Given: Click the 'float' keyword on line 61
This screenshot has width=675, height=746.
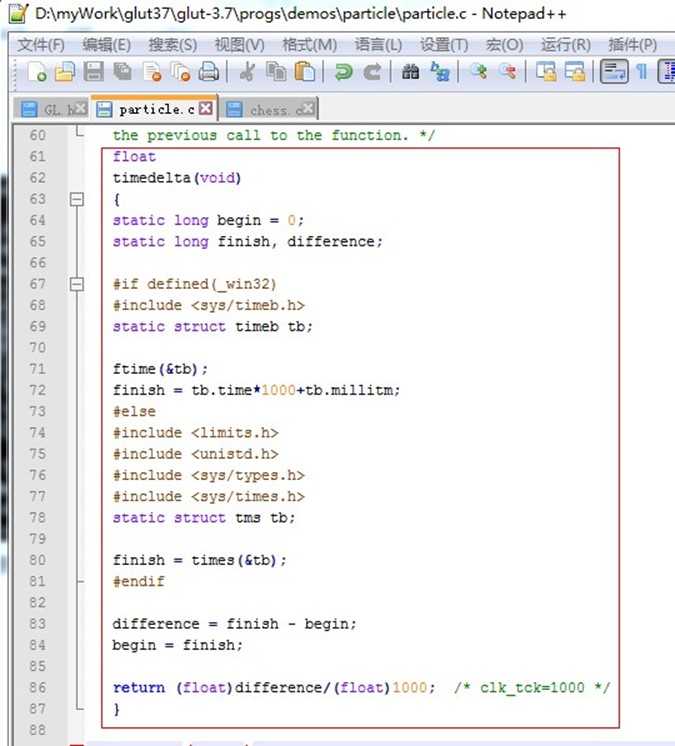Looking at the screenshot, I should point(134,157).
